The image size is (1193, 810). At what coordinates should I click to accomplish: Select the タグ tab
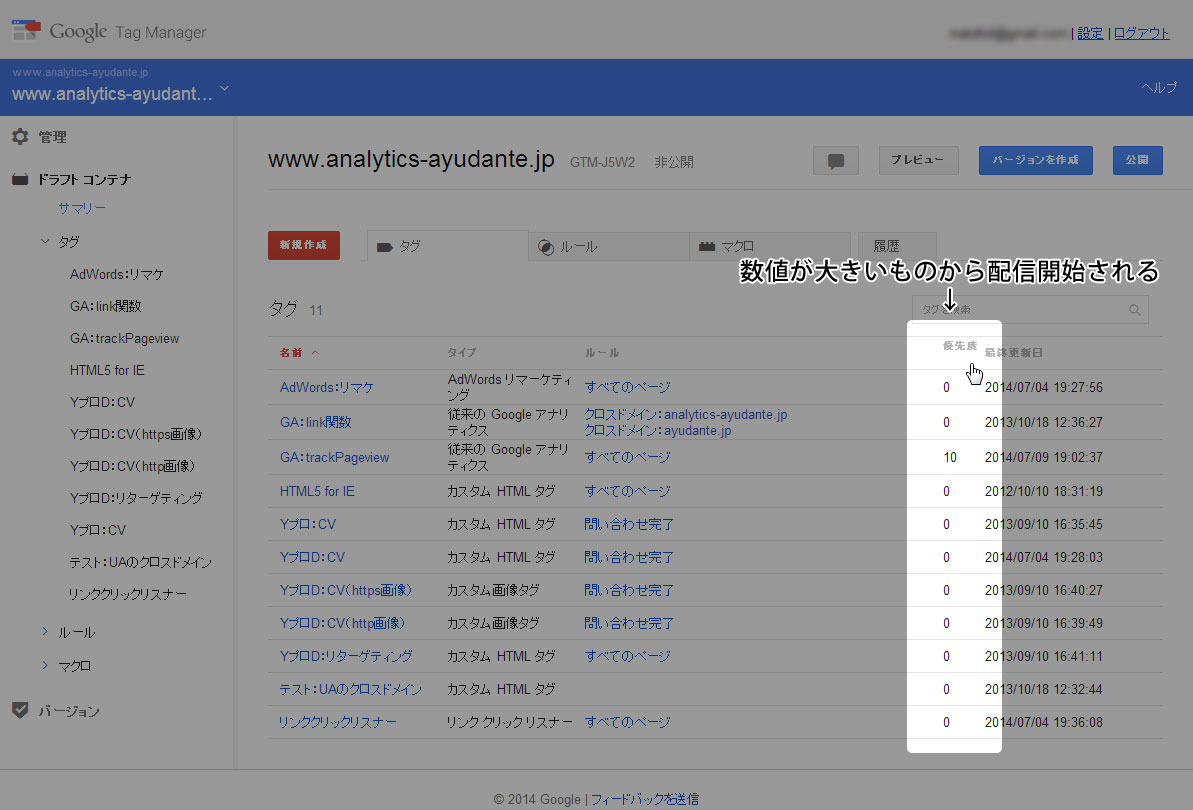tap(447, 246)
